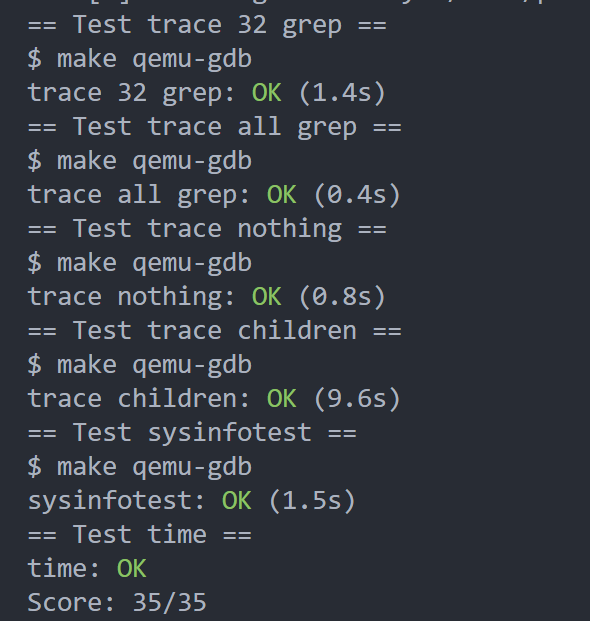Click the green OK after 'sysinfotest:'

[236, 501]
